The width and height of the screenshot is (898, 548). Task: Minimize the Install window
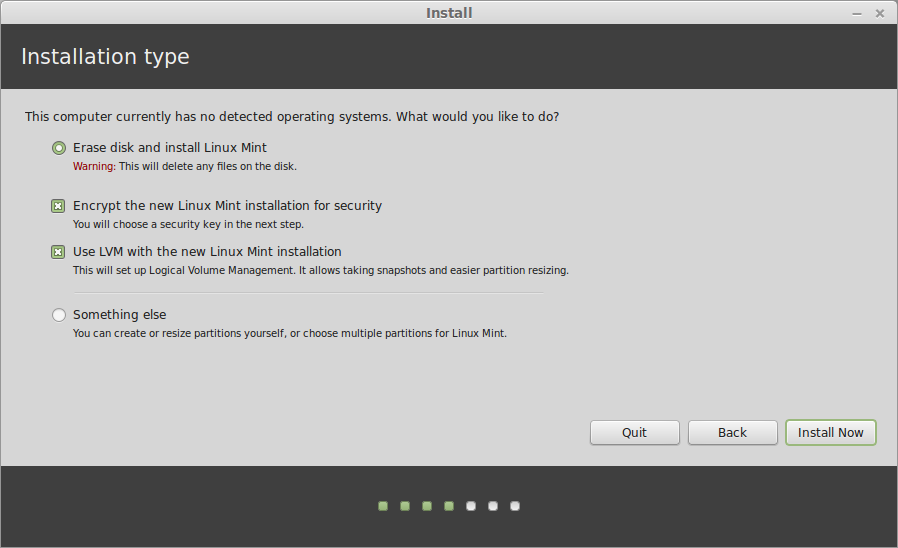point(857,13)
